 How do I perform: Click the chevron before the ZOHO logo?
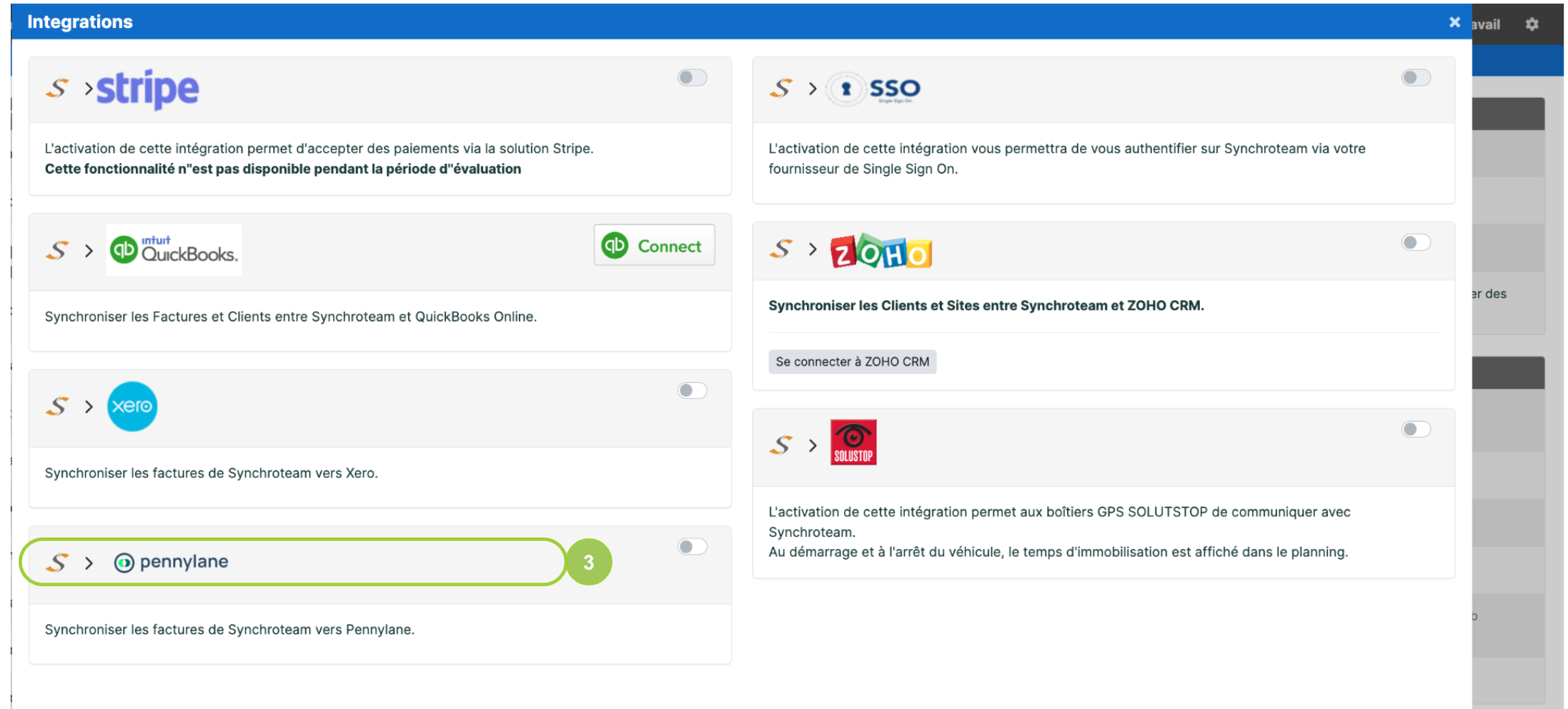point(813,249)
